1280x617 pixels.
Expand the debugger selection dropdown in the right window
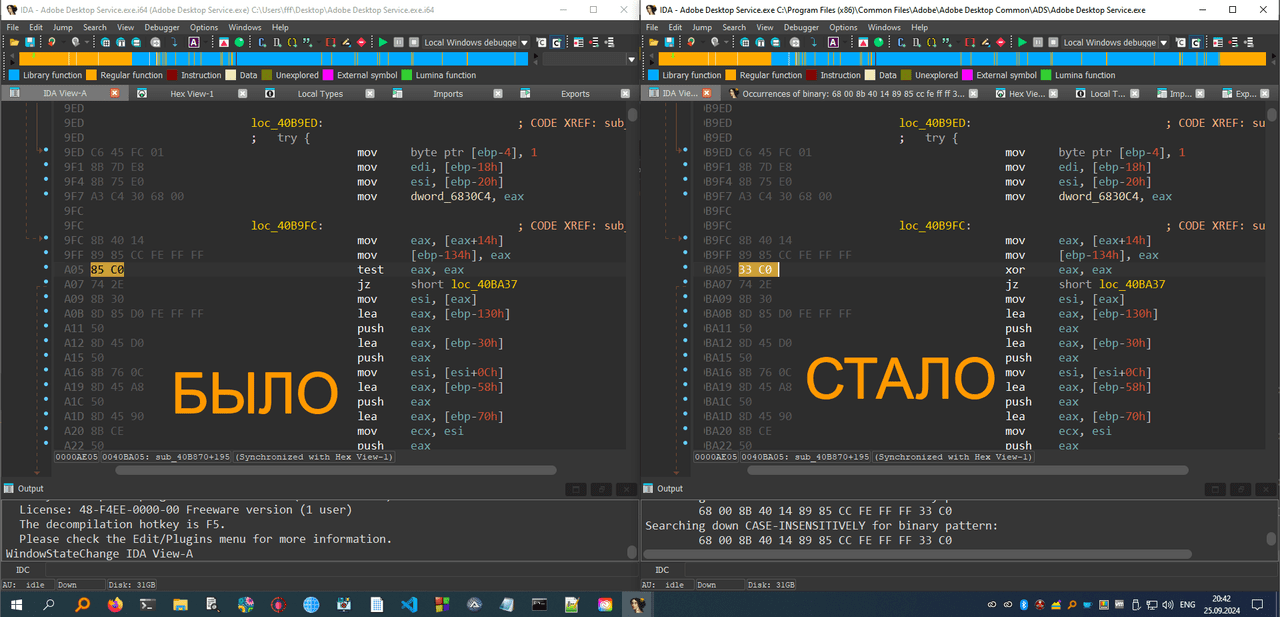tap(1164, 43)
